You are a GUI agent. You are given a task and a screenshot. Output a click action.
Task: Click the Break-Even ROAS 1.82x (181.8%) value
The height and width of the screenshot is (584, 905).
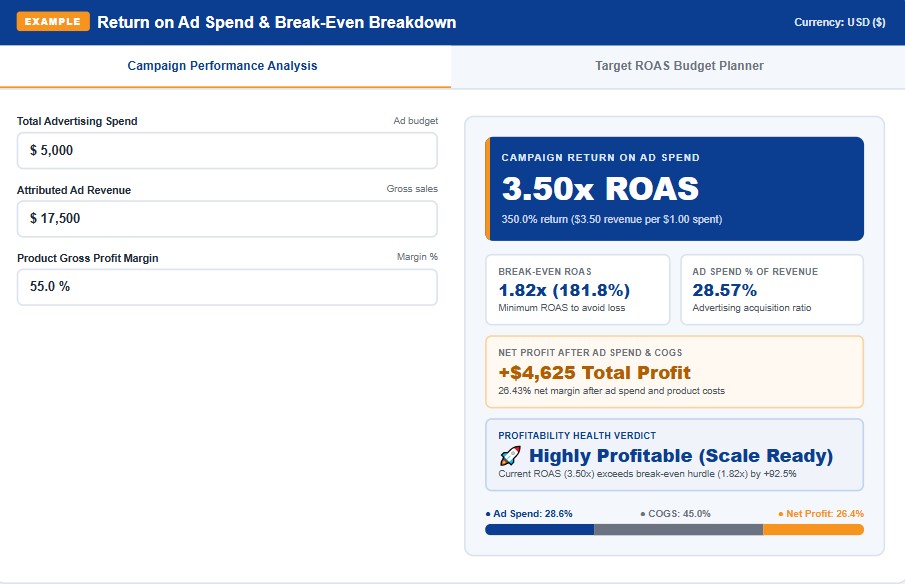[x=564, y=290]
